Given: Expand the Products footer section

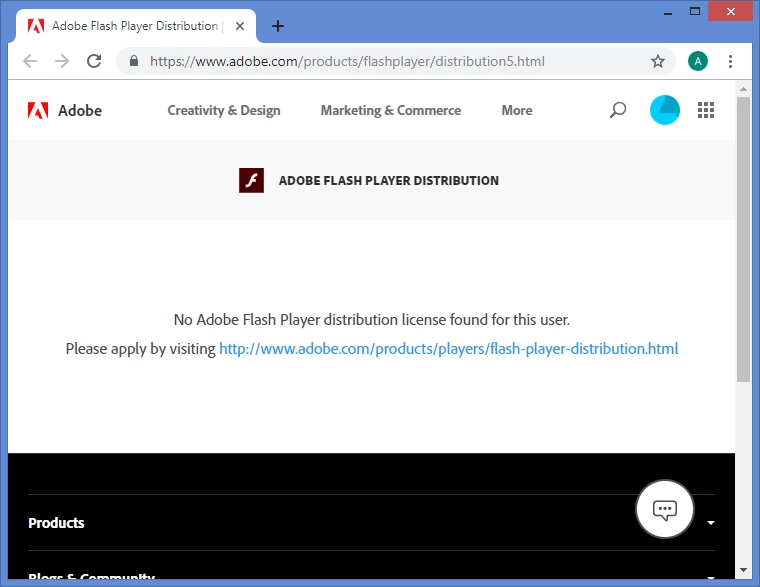Looking at the screenshot, I should pyautogui.click(x=711, y=523).
